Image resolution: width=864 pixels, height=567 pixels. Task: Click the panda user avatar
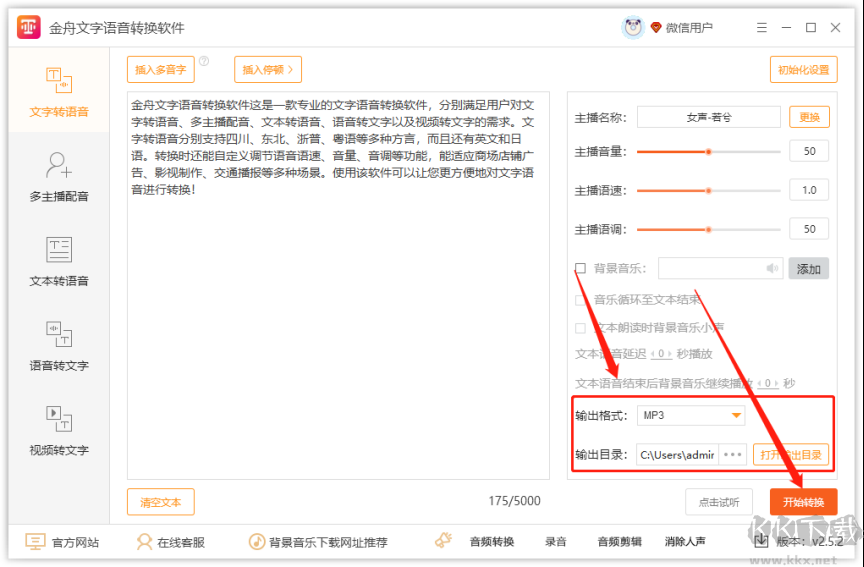[633, 27]
